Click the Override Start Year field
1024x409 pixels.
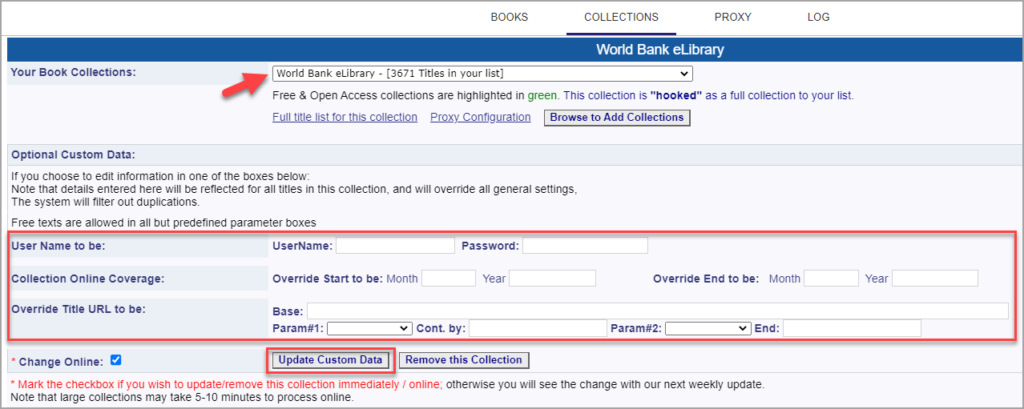click(x=552, y=278)
